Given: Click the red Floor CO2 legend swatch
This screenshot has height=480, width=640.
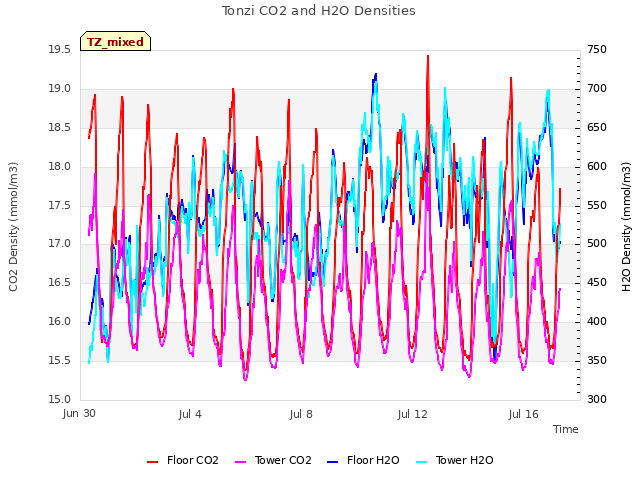Looking at the screenshot, I should tap(152, 462).
